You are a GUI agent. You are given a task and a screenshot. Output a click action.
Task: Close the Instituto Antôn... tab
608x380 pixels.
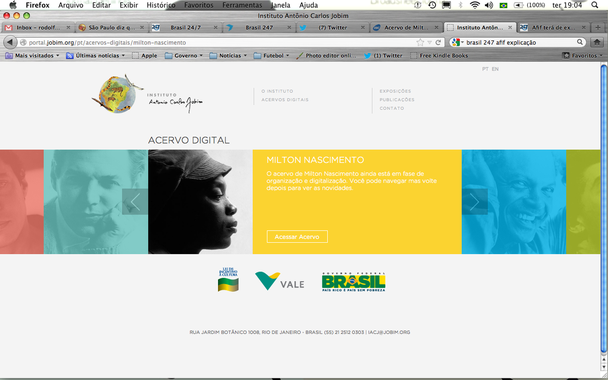click(510, 28)
